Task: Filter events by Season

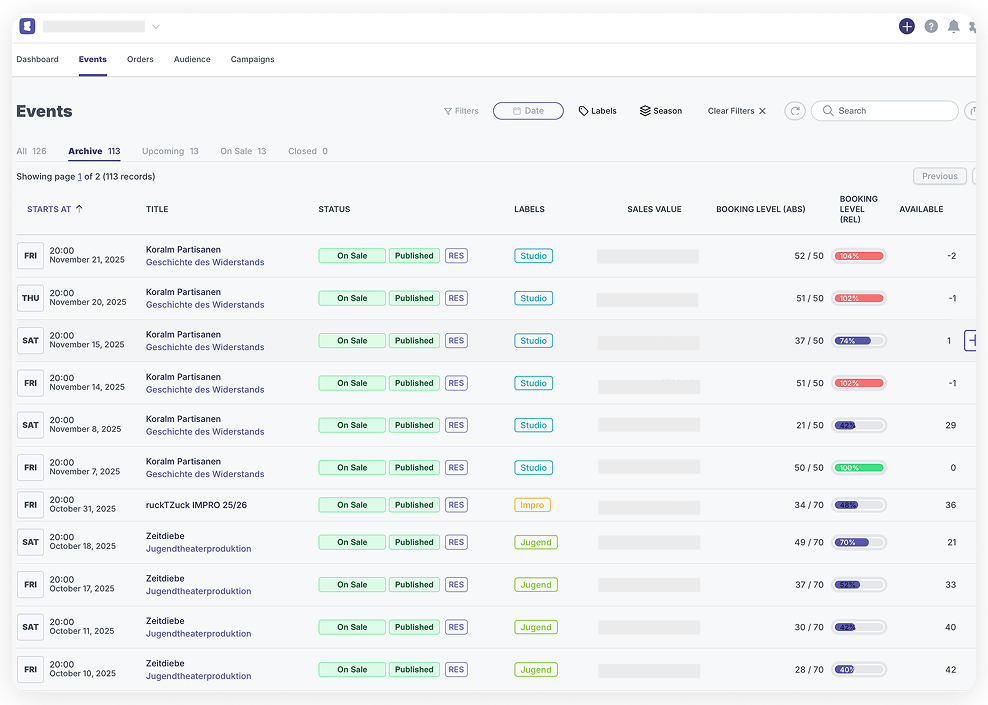Action: (x=661, y=111)
